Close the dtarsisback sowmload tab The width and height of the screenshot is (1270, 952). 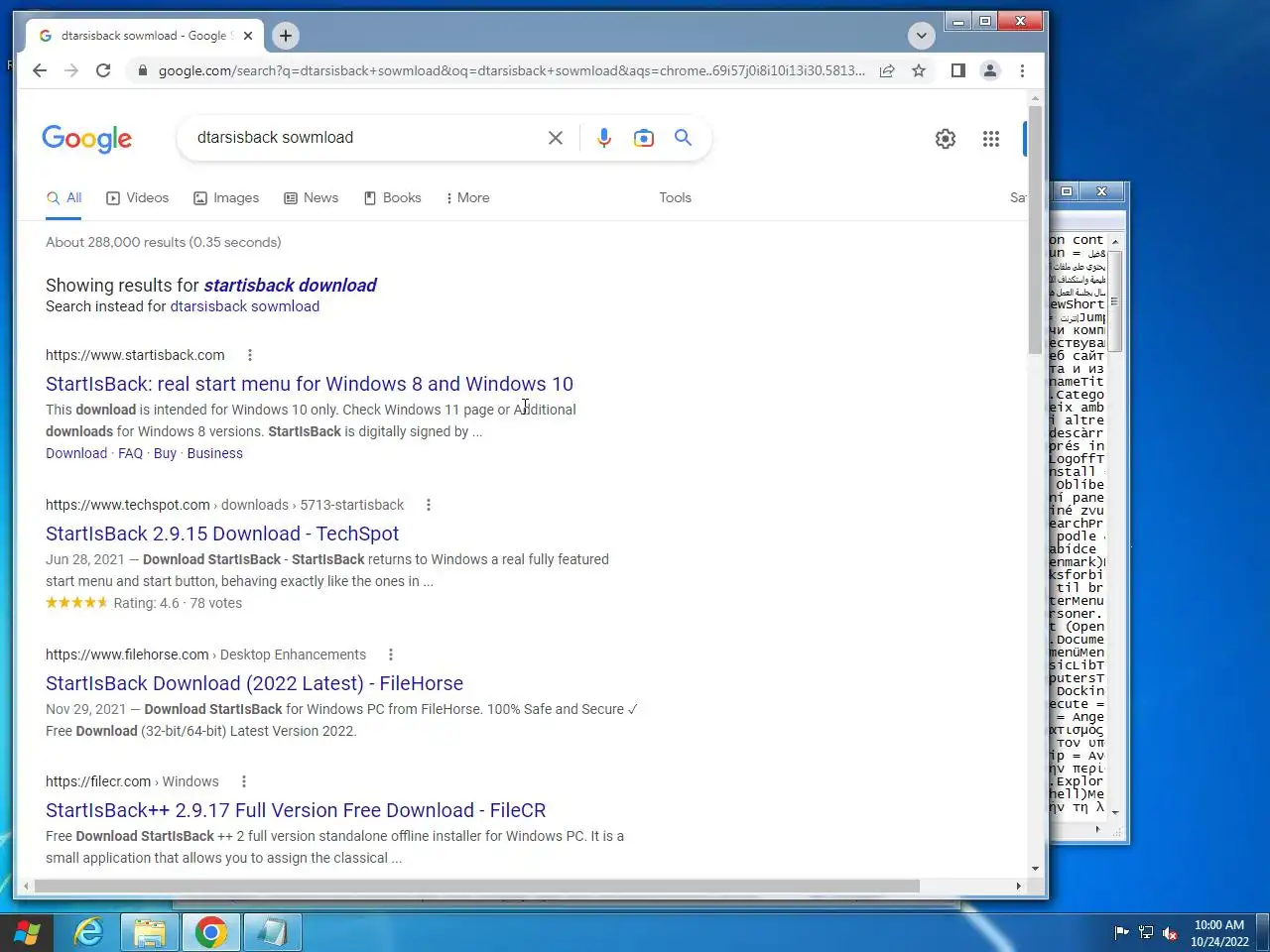[248, 36]
